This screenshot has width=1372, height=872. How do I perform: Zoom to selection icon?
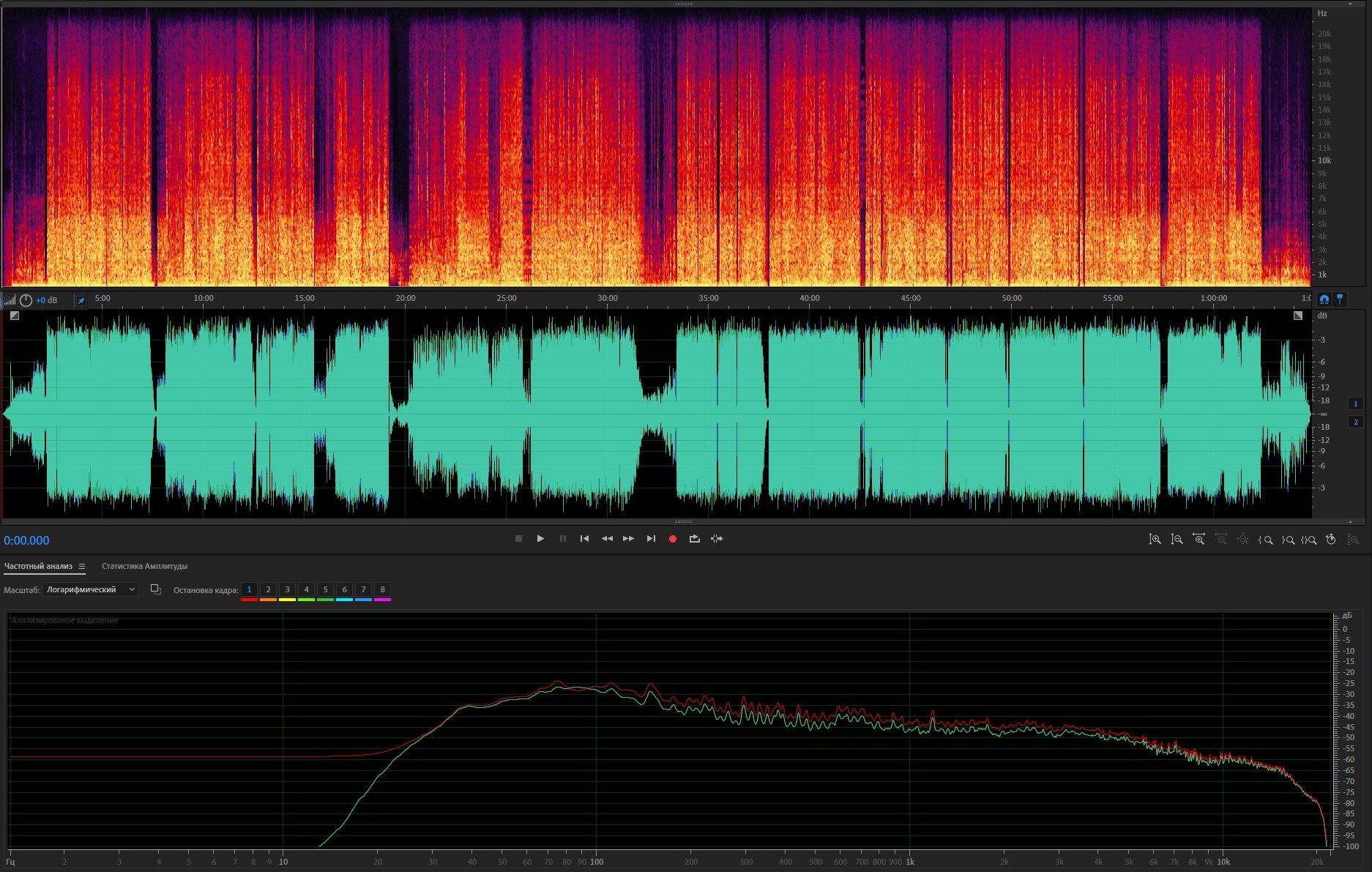coord(1309,540)
